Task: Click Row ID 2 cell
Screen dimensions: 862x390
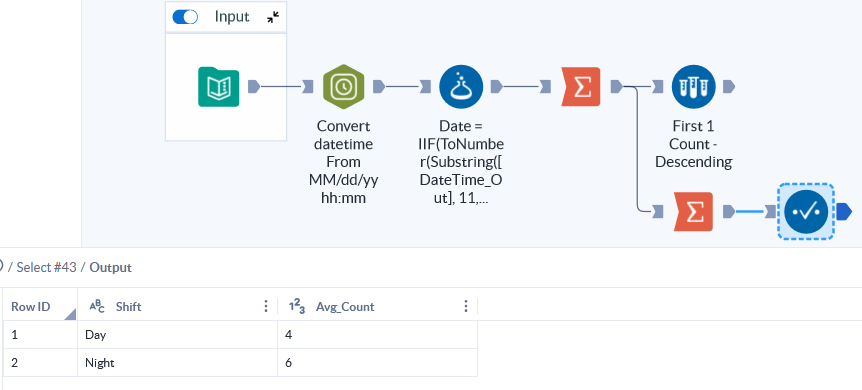Action: (x=40, y=362)
